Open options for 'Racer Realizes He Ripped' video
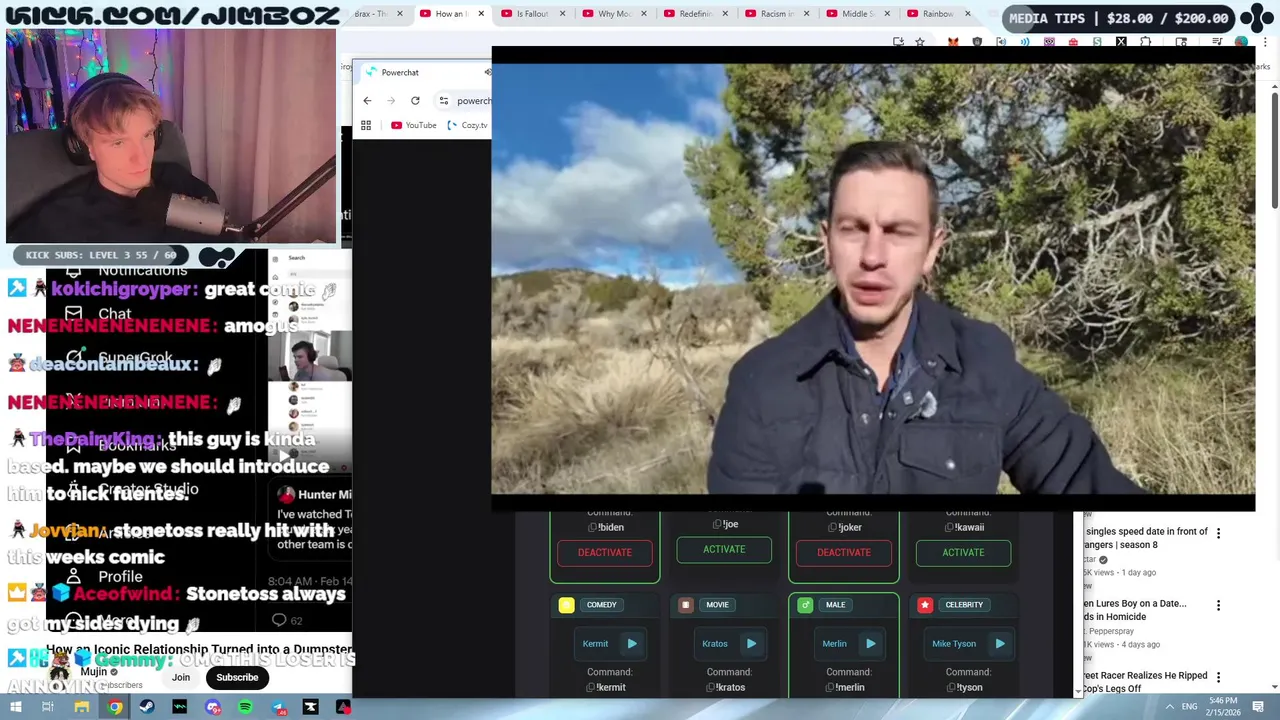Image resolution: width=1280 pixels, height=720 pixels. (x=1218, y=678)
